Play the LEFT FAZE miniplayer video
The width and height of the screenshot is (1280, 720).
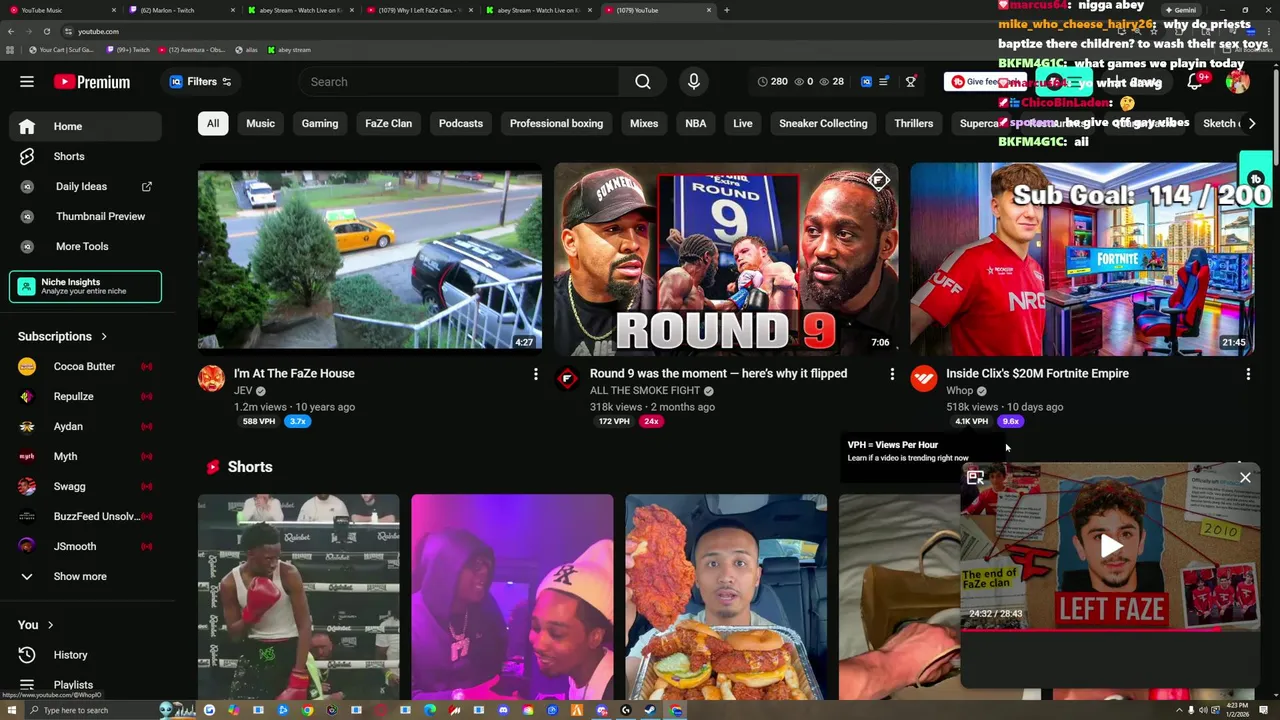[1111, 546]
